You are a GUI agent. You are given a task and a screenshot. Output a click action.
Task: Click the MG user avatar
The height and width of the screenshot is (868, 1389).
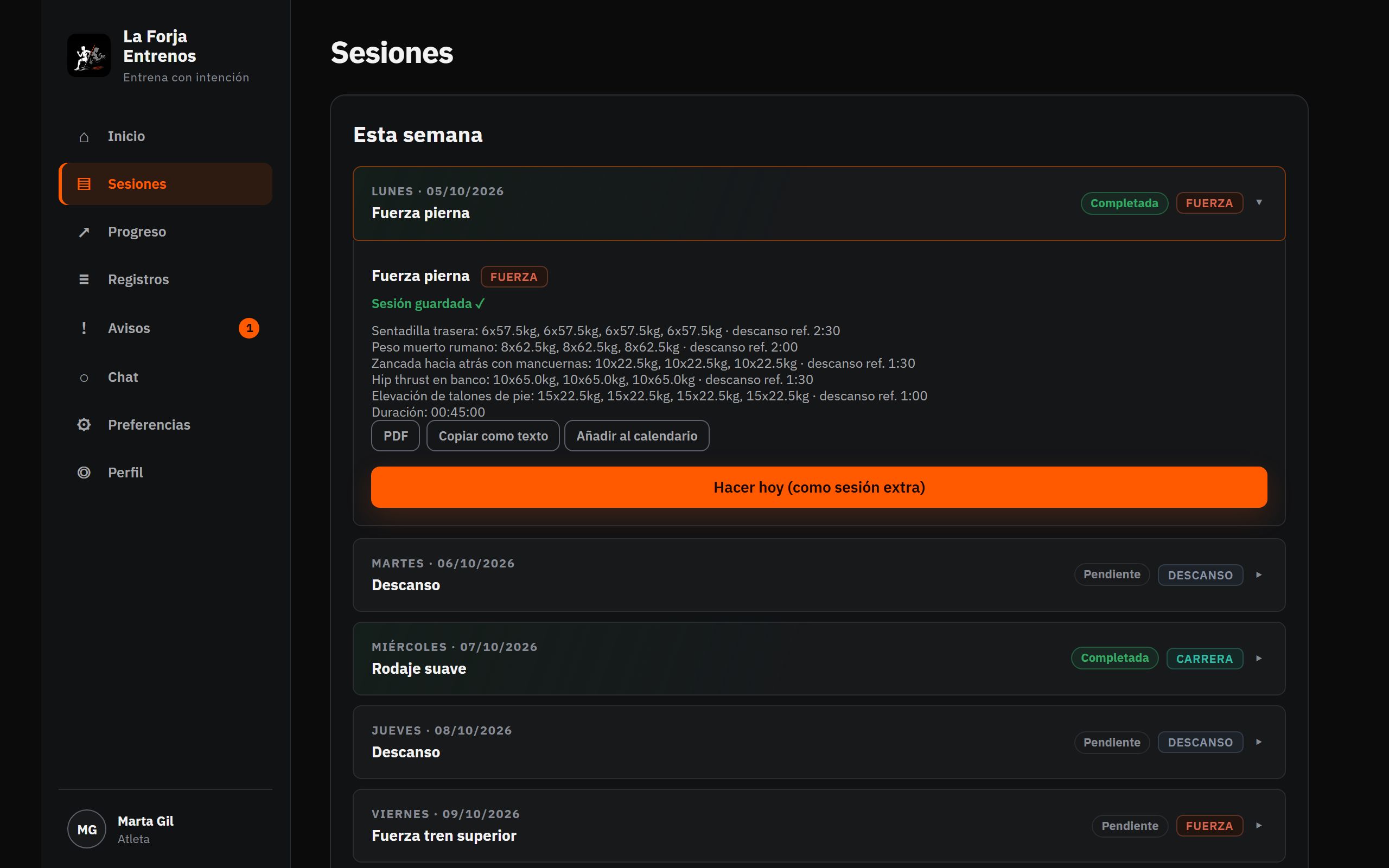point(87,829)
